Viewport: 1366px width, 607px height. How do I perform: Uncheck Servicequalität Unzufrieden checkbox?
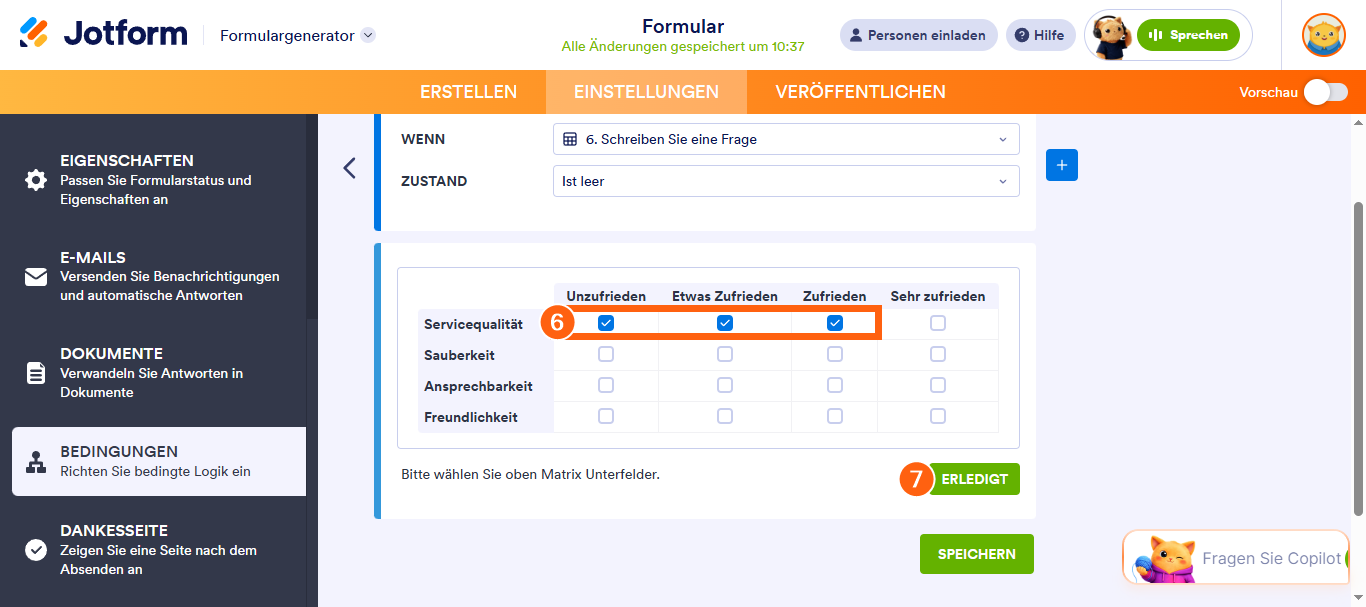pyautogui.click(x=606, y=323)
